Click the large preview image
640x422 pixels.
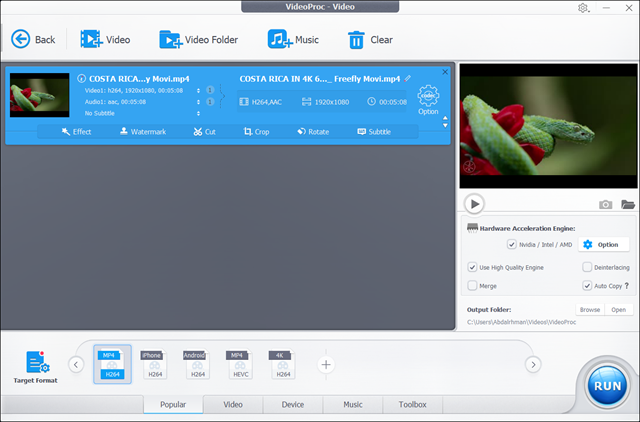(x=548, y=126)
